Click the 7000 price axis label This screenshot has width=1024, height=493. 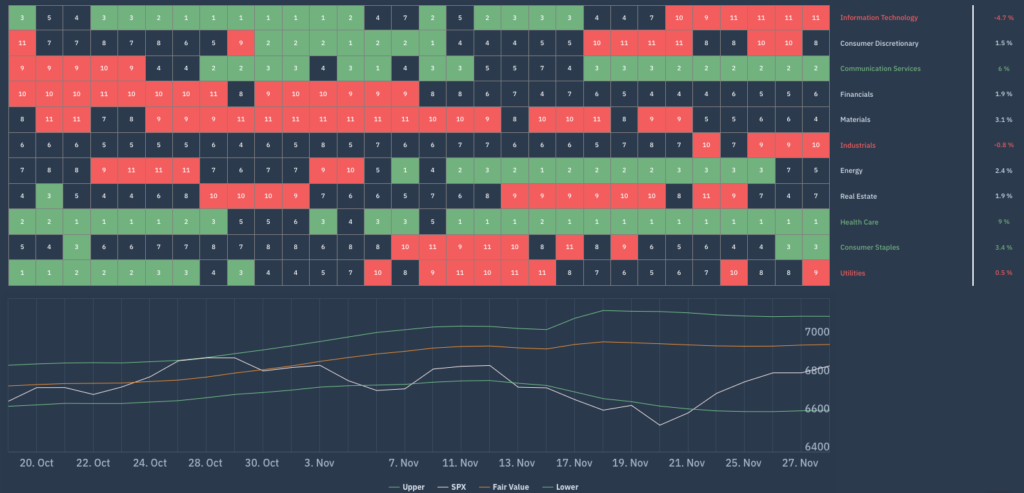tap(816, 332)
